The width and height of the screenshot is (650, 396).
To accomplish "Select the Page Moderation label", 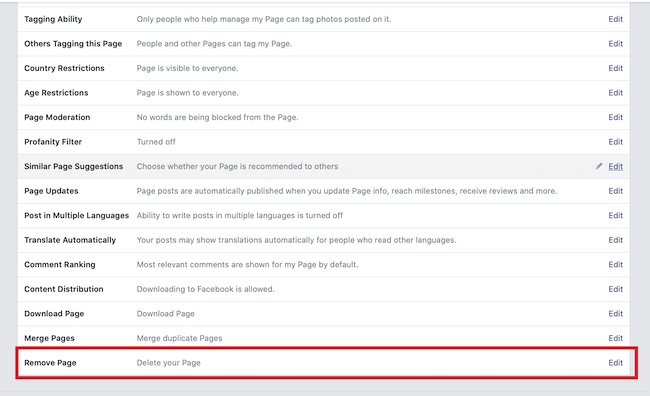I will click(57, 117).
